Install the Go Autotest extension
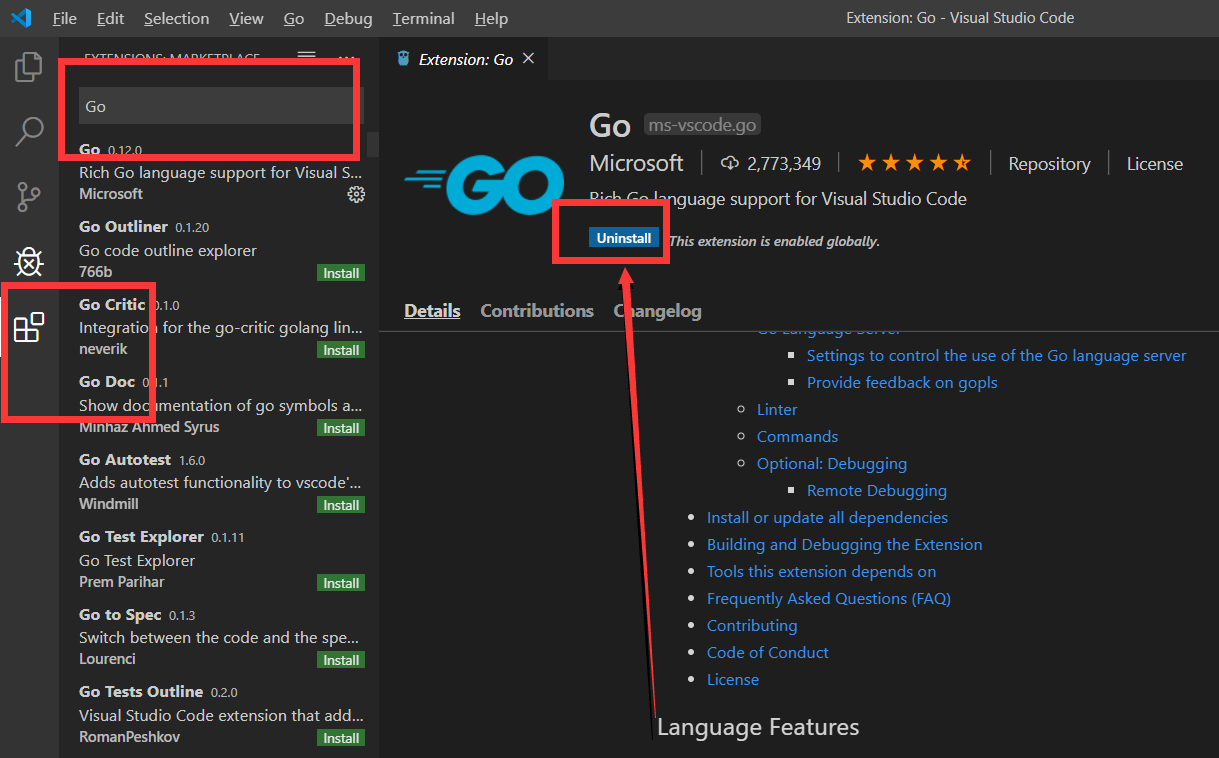The width and height of the screenshot is (1219, 758). click(341, 505)
